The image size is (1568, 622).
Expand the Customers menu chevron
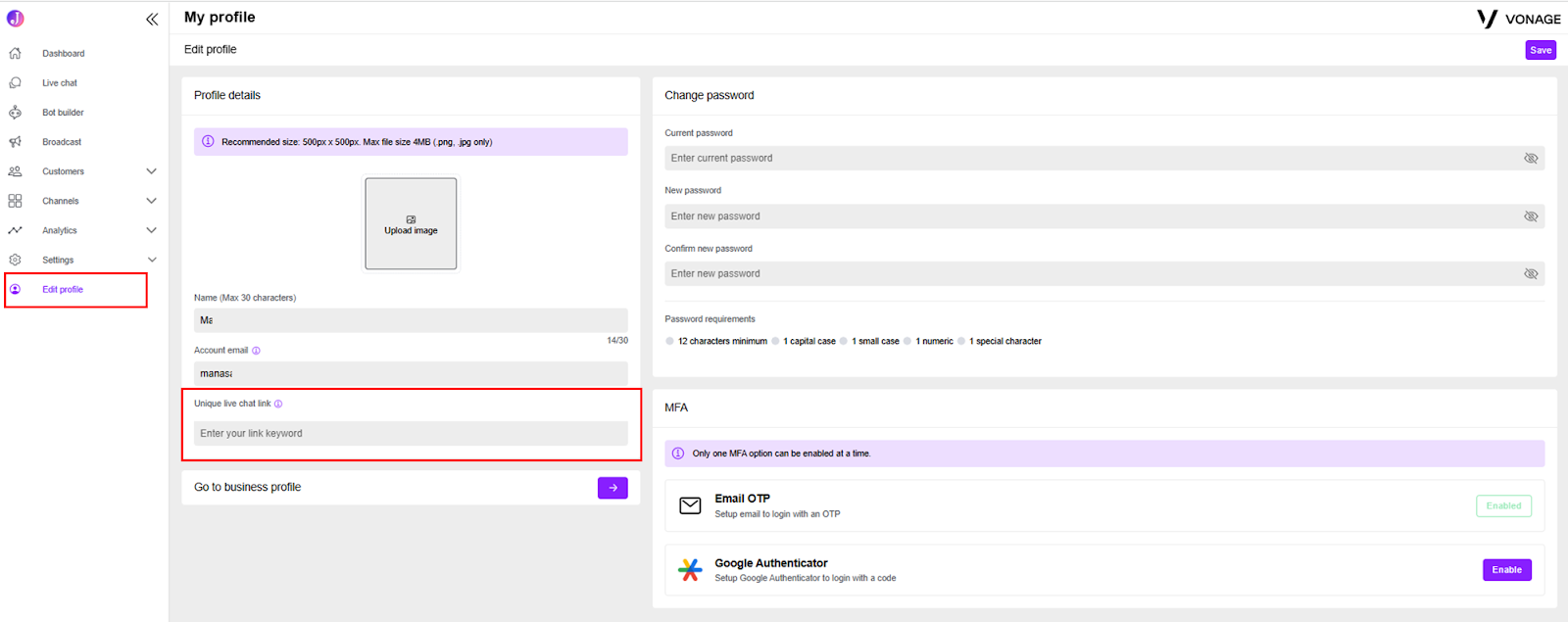pyautogui.click(x=151, y=171)
